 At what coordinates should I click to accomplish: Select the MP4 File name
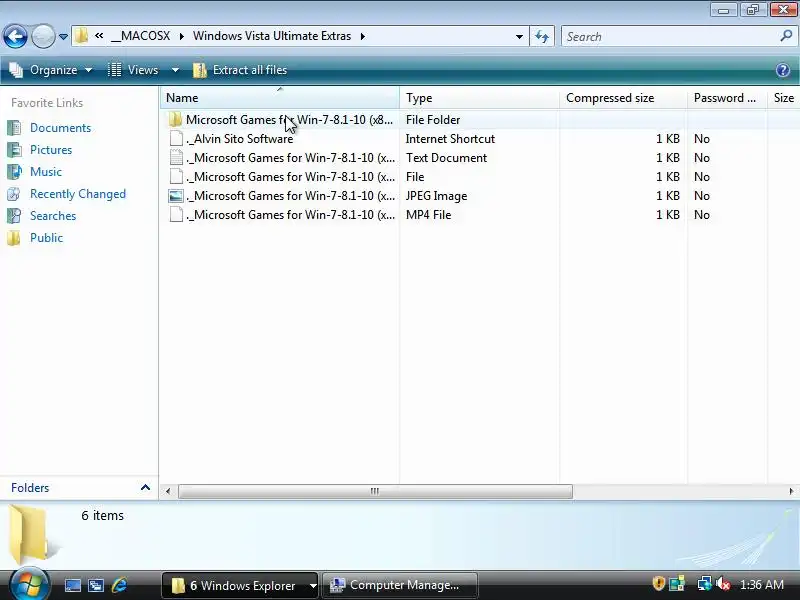coord(291,215)
